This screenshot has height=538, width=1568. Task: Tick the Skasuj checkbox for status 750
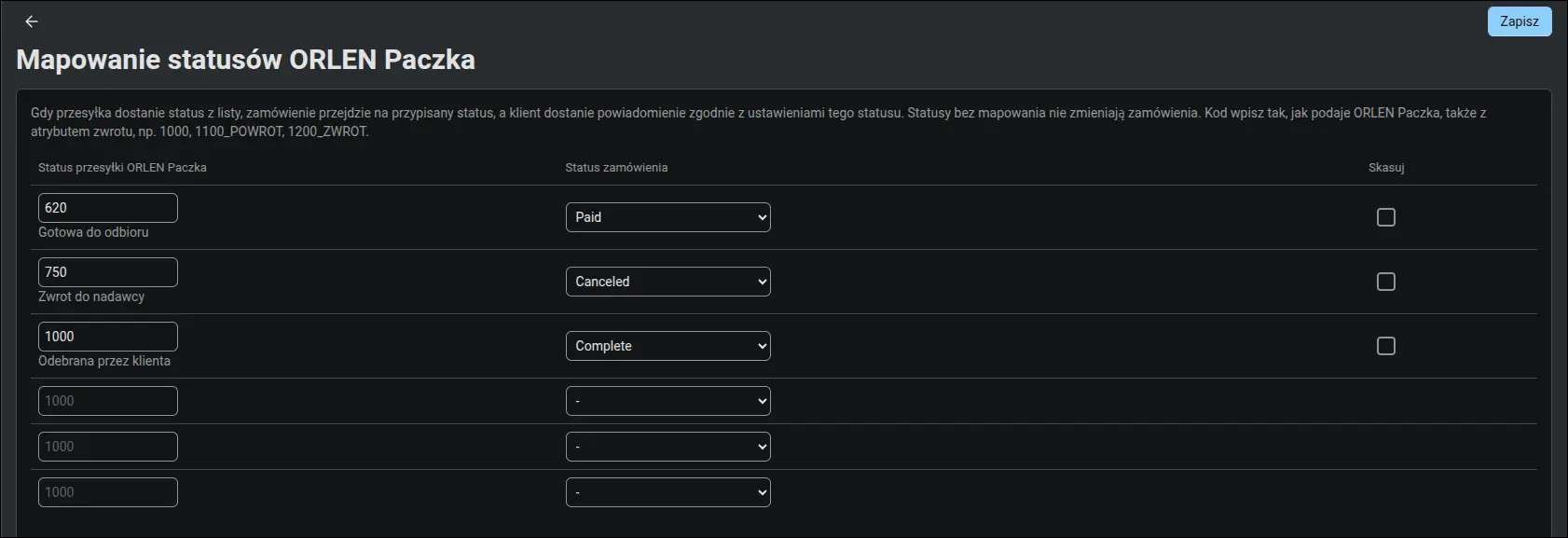(x=1386, y=282)
